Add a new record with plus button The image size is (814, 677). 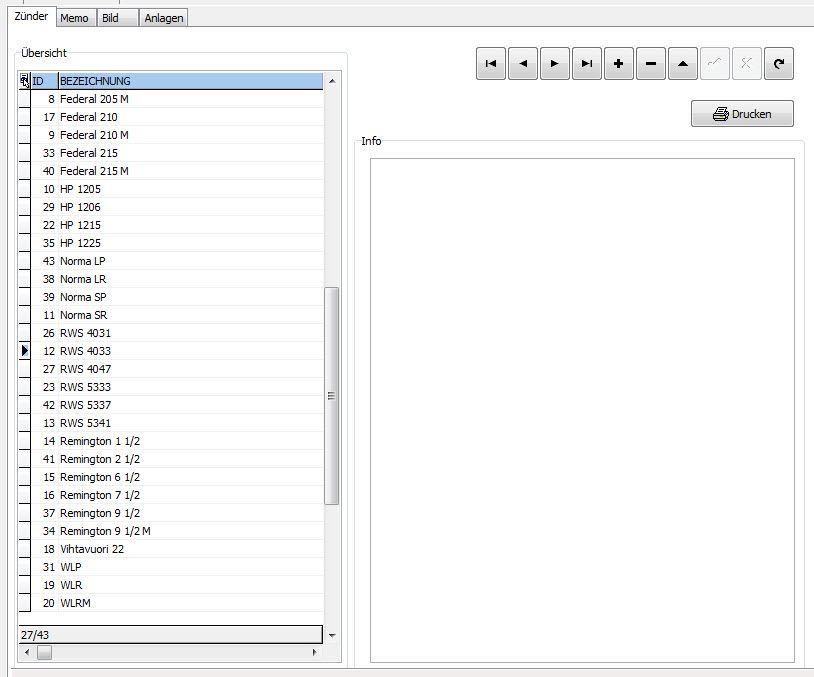point(619,63)
